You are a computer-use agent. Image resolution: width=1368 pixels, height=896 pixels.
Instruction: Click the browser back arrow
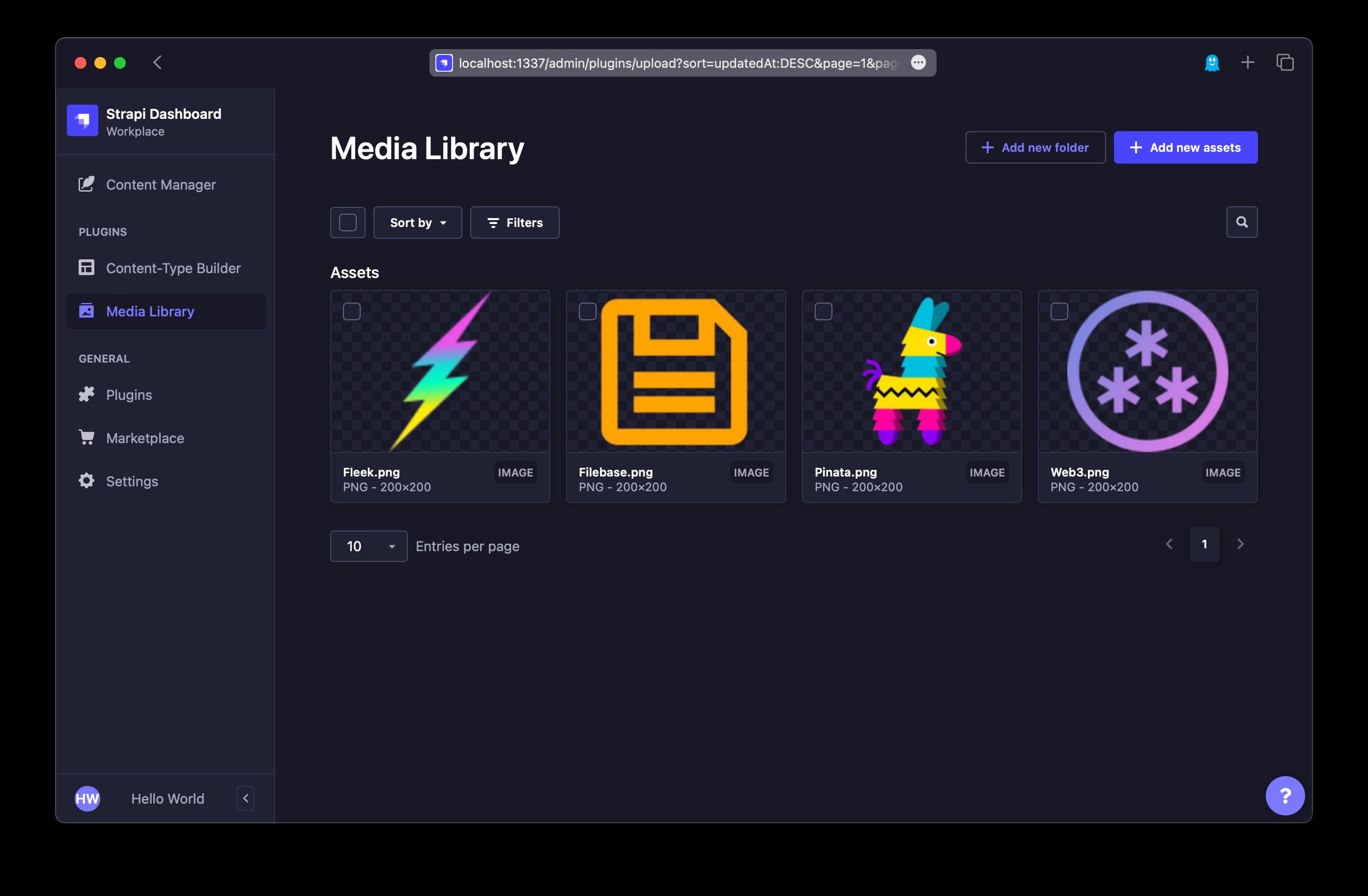(x=157, y=62)
